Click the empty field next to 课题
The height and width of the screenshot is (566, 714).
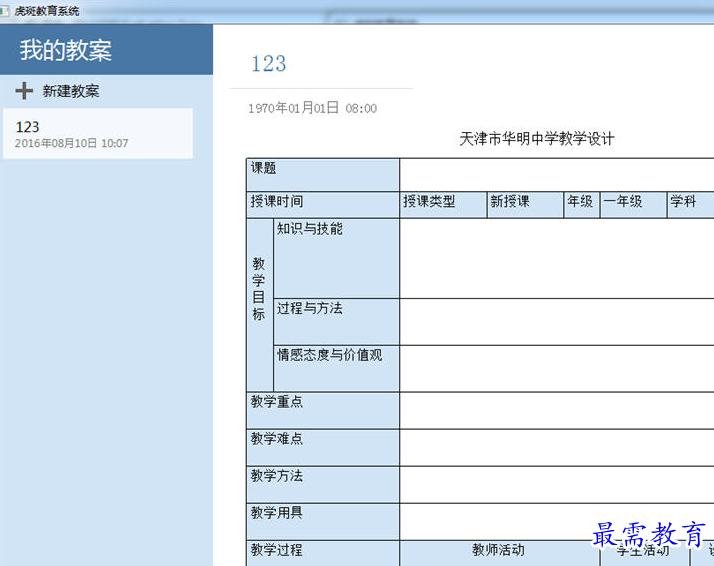(556, 175)
